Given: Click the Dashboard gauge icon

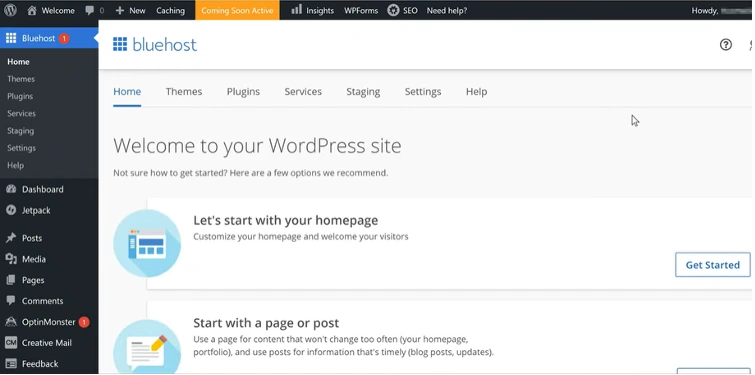Looking at the screenshot, I should click(x=11, y=189).
